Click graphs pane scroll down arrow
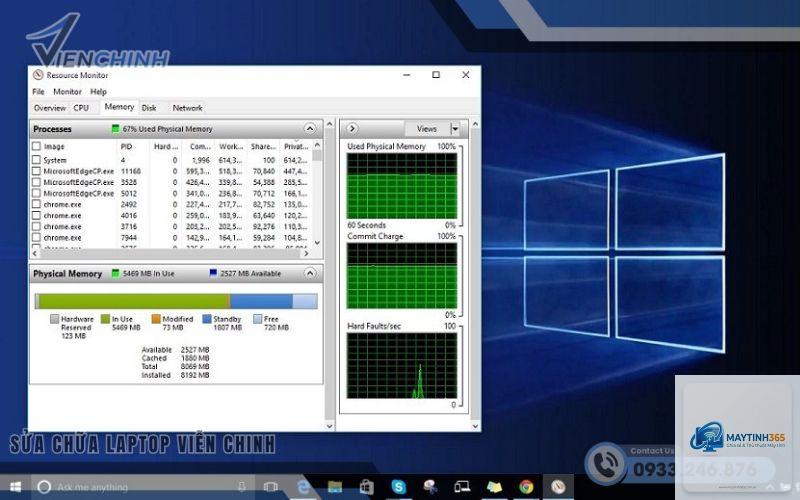This screenshot has width=800, height=500. tap(475, 426)
